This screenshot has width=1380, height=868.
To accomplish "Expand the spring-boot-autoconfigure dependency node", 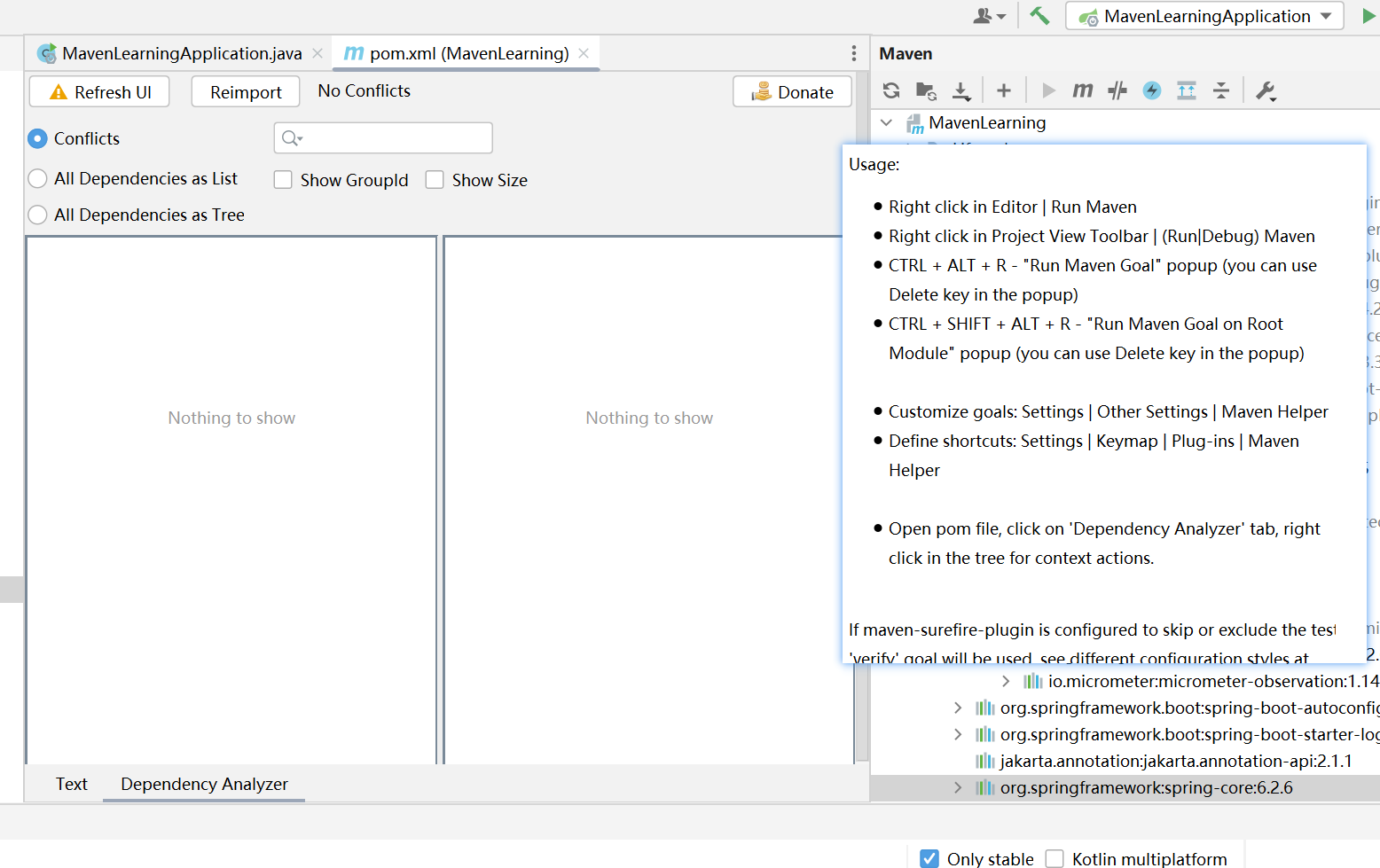I will pyautogui.click(x=958, y=708).
